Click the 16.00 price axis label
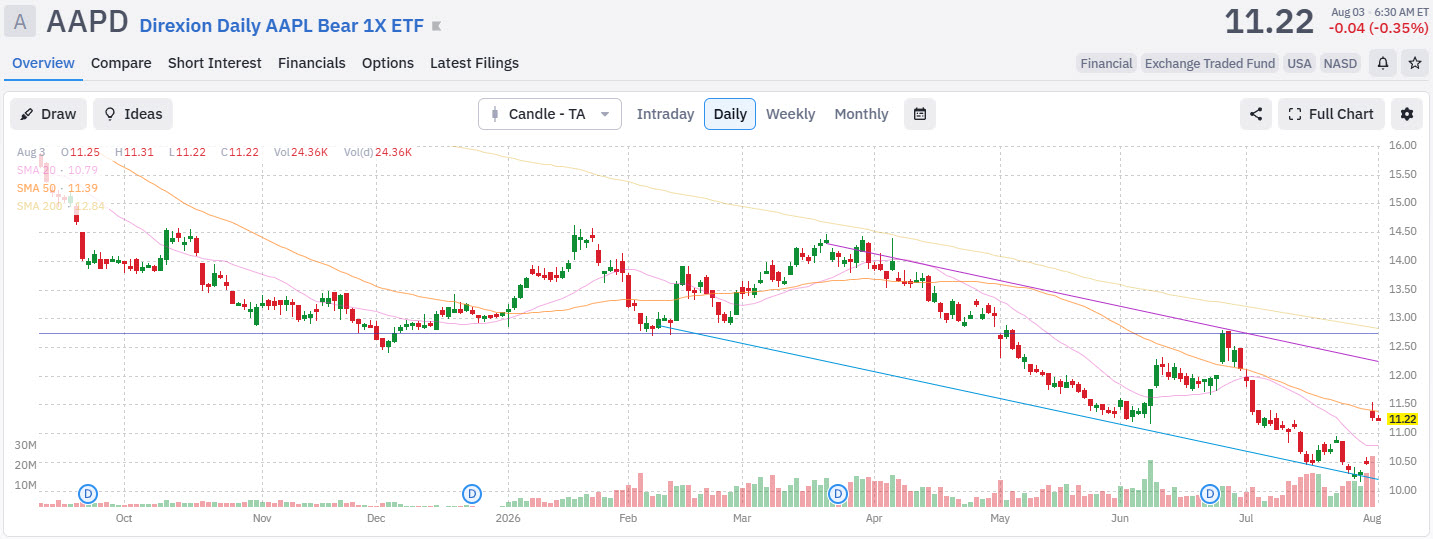This screenshot has height=539, width=1433. [x=1404, y=145]
